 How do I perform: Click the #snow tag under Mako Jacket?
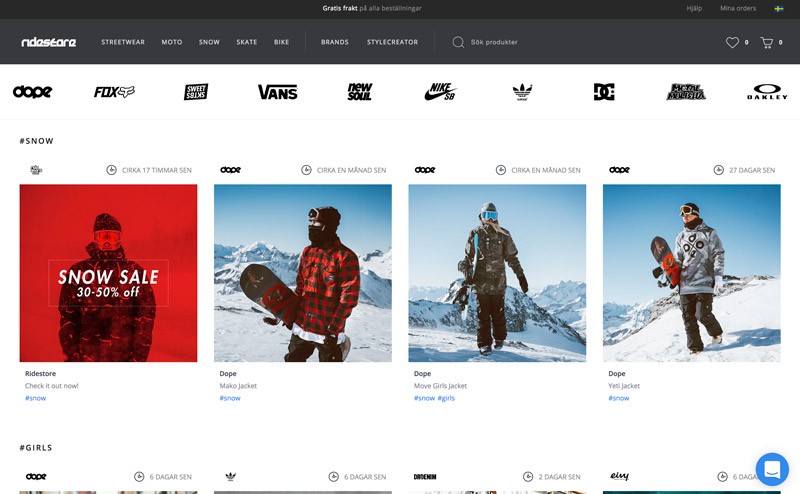(230, 398)
